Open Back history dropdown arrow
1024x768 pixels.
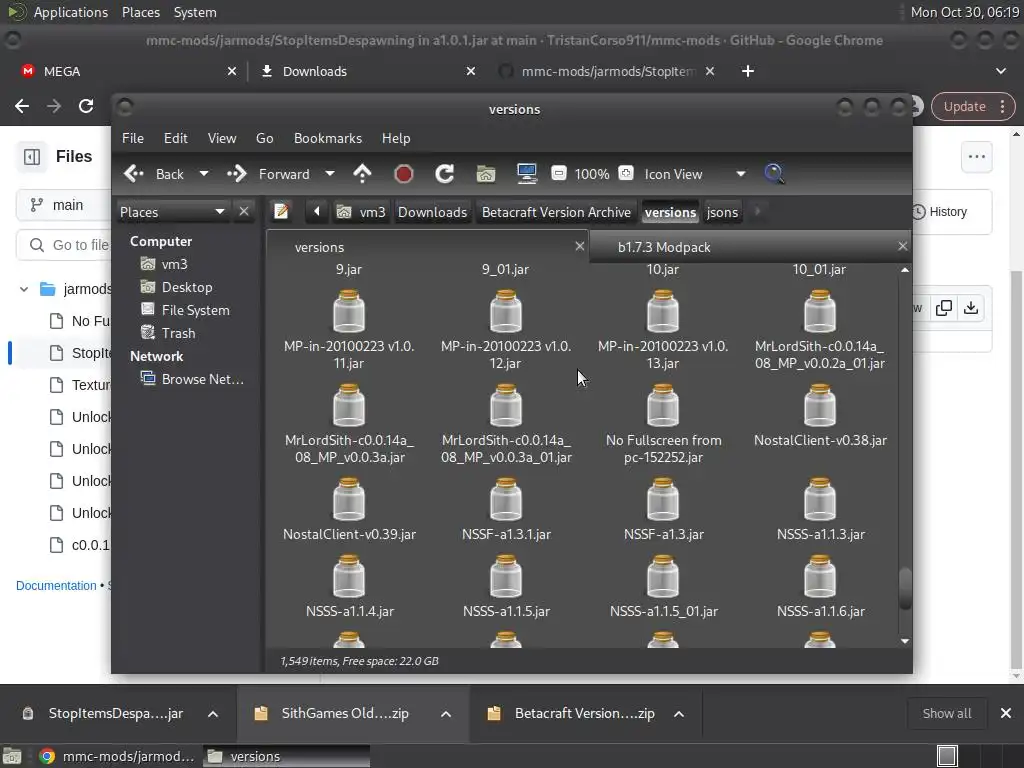click(x=204, y=174)
